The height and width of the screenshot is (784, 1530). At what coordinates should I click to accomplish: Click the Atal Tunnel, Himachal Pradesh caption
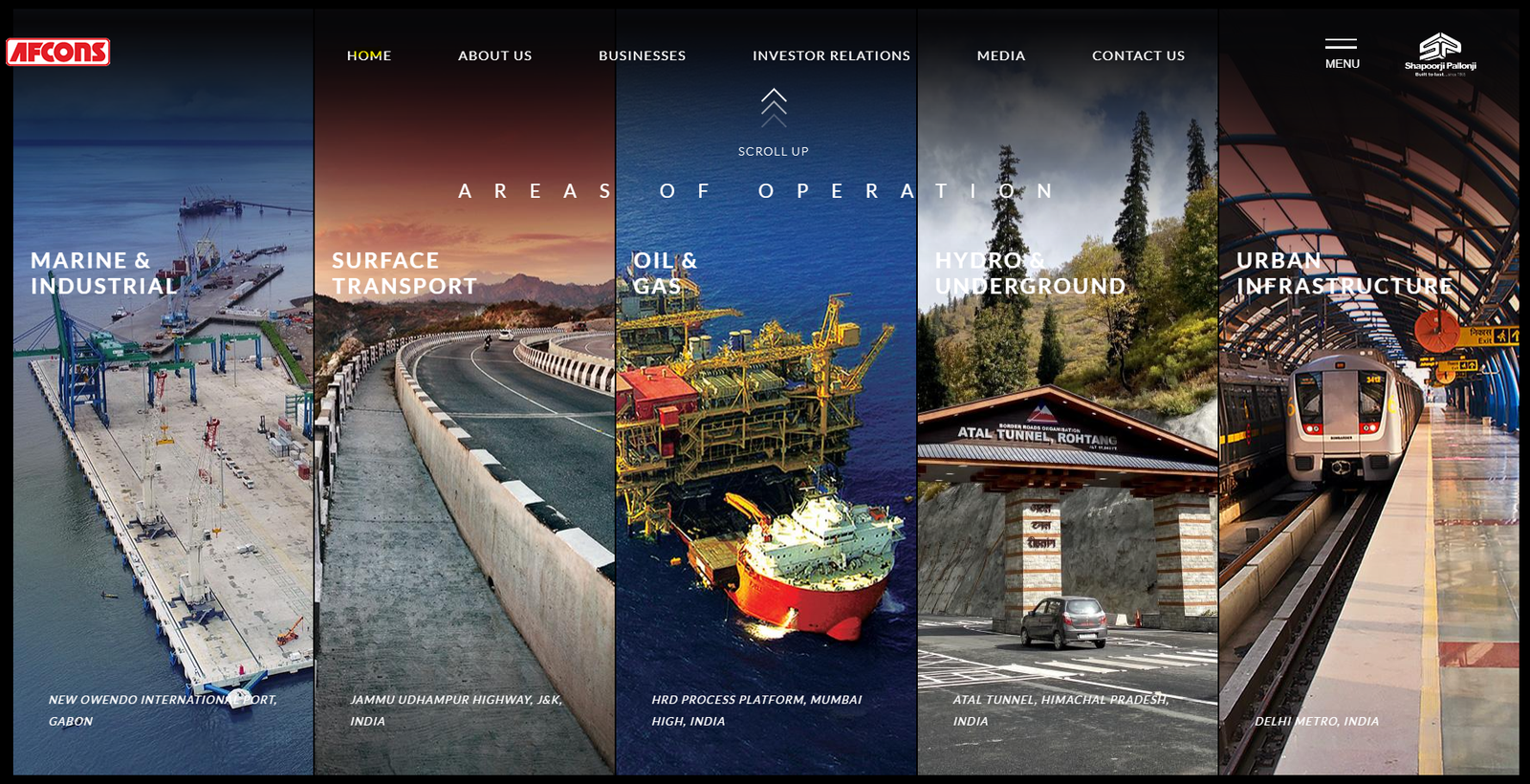(x=1060, y=710)
